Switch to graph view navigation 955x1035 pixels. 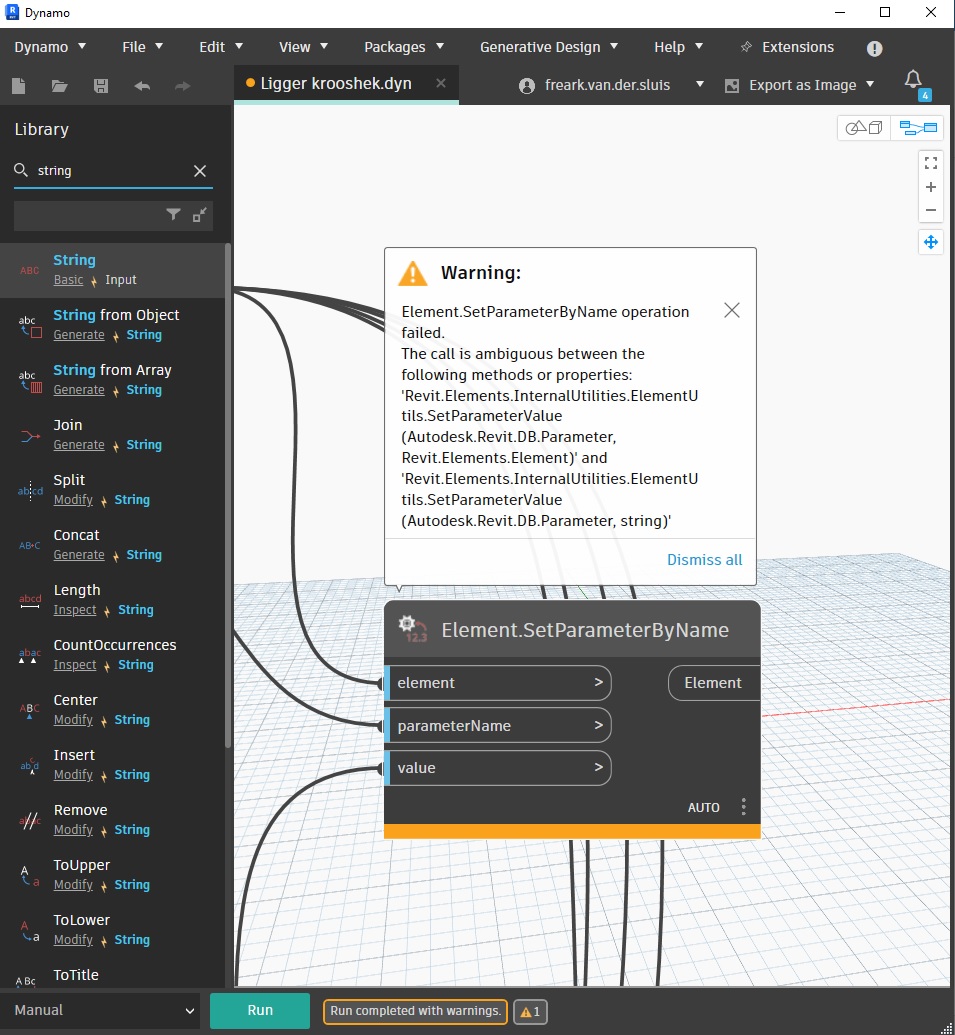pyautogui.click(x=918, y=128)
